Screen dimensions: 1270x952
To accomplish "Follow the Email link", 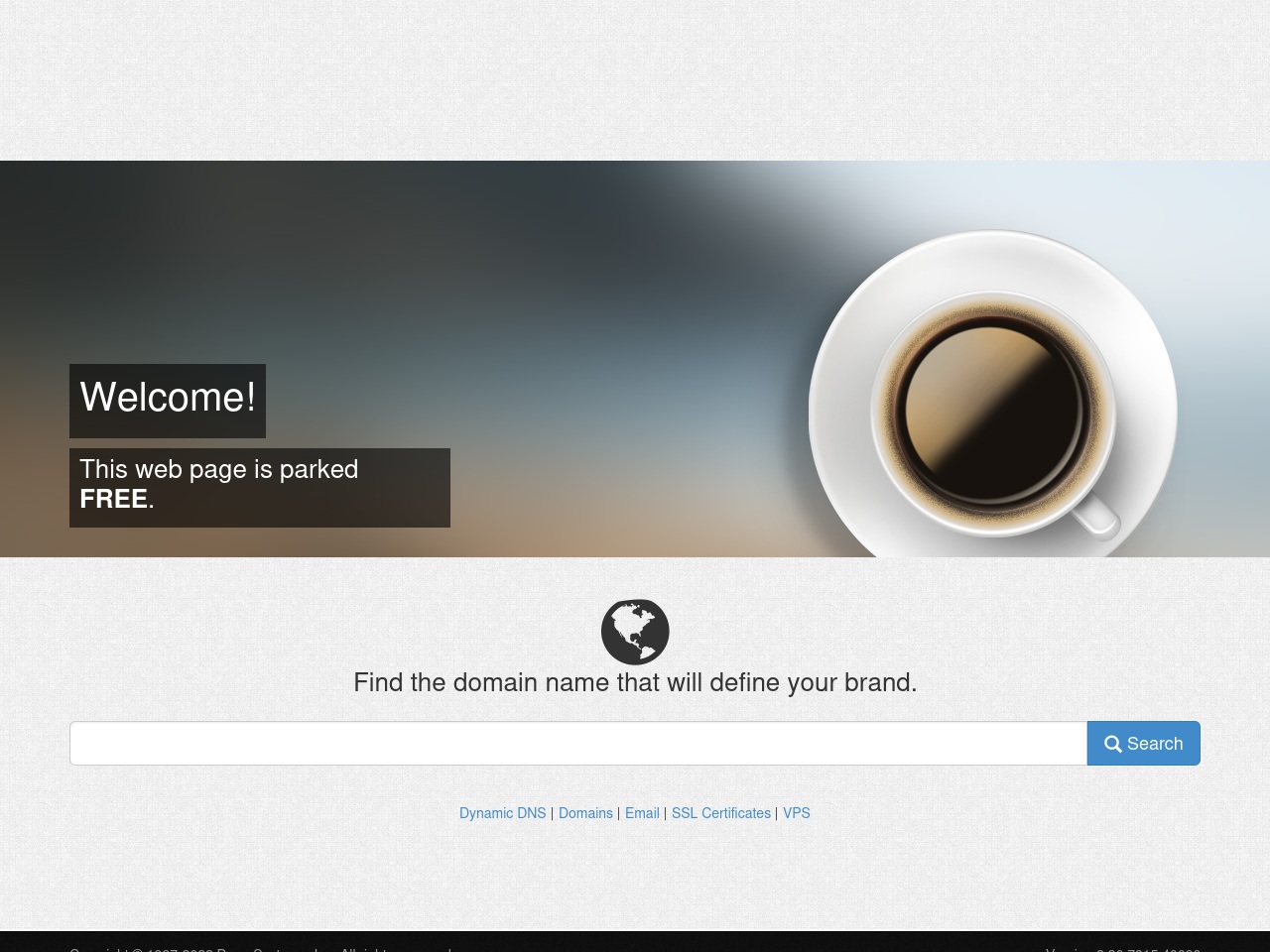I will click(x=642, y=813).
